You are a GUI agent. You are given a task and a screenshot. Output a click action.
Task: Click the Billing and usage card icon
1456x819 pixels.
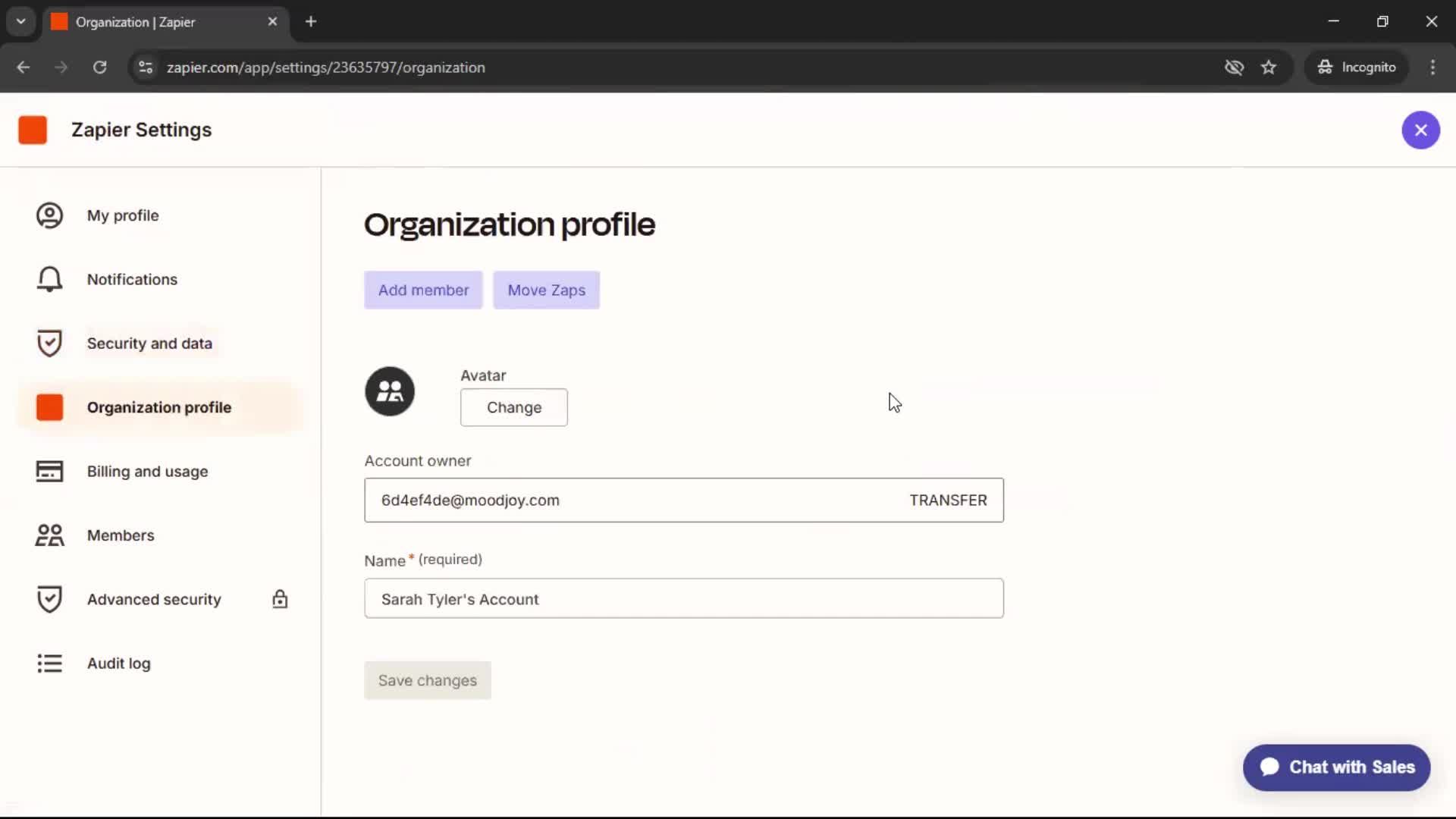(49, 471)
